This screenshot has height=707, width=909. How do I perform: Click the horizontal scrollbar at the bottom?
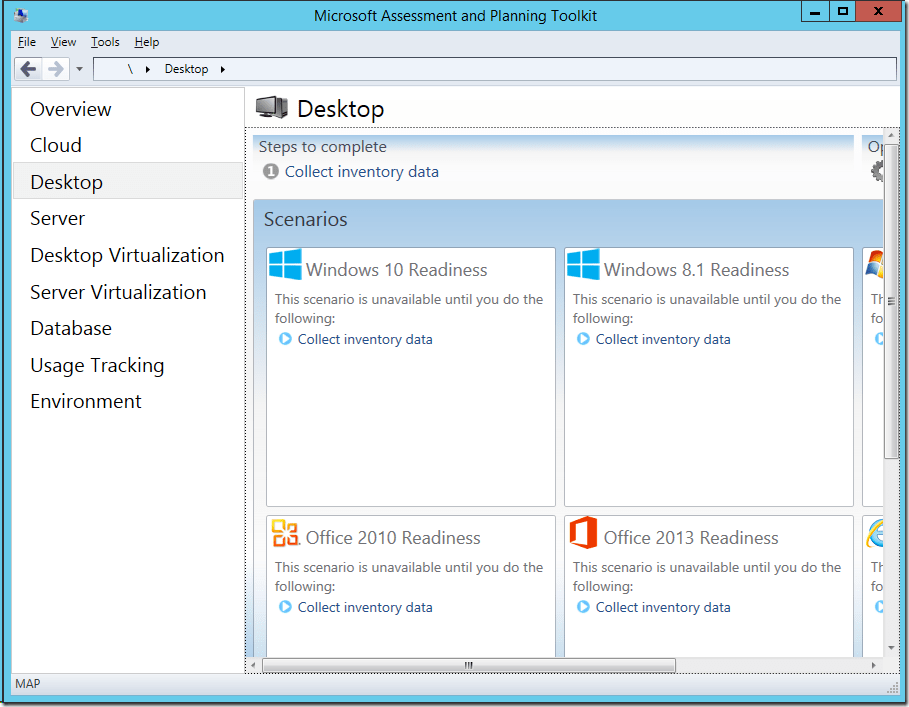(x=467, y=664)
